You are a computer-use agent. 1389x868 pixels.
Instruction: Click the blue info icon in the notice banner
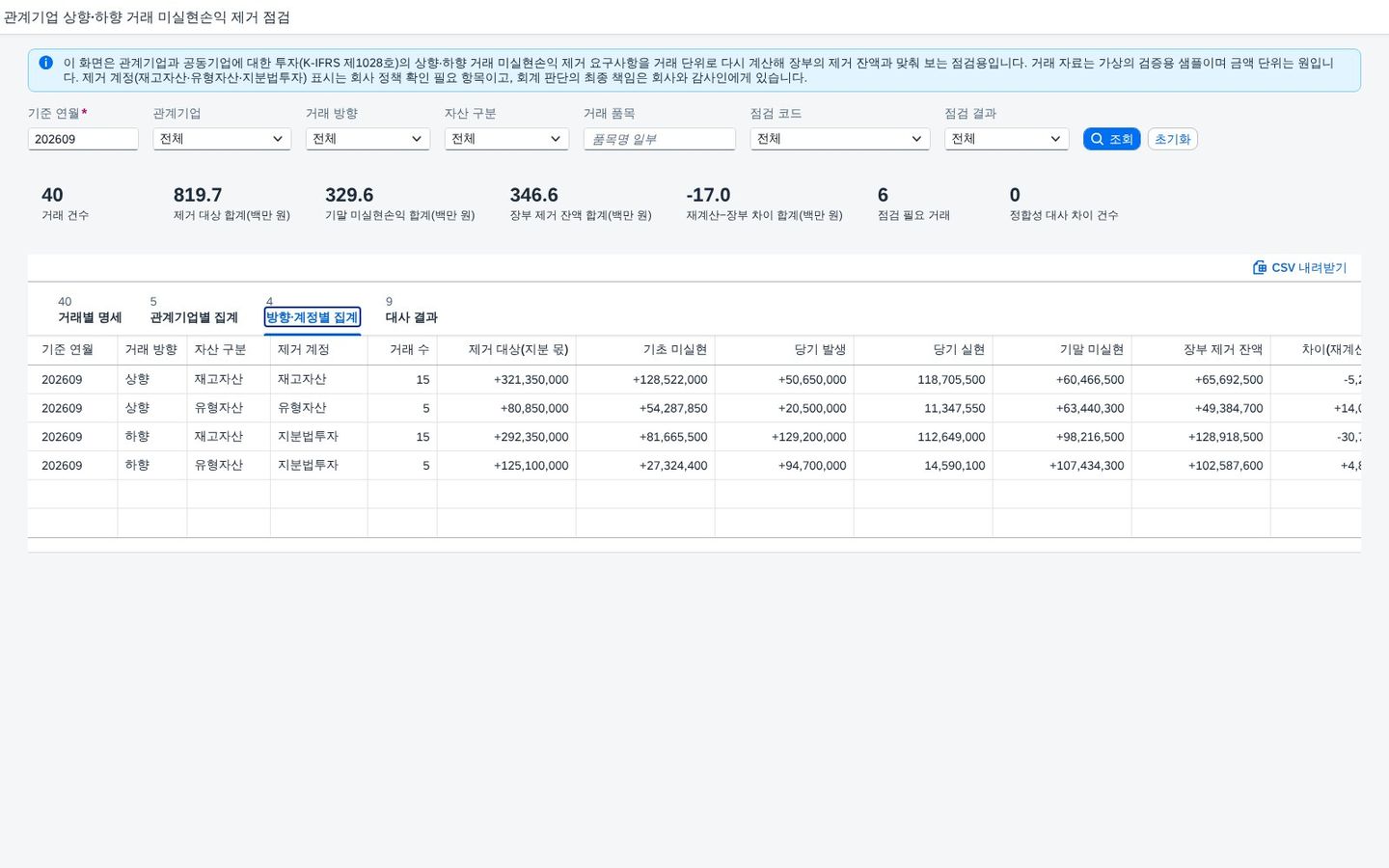pyautogui.click(x=45, y=63)
